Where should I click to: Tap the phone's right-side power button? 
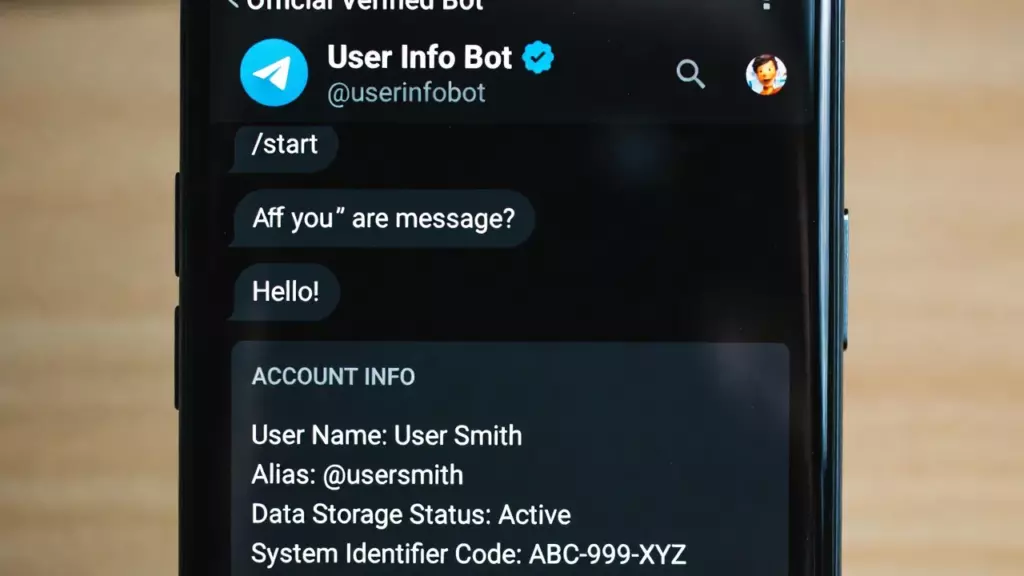pos(845,280)
